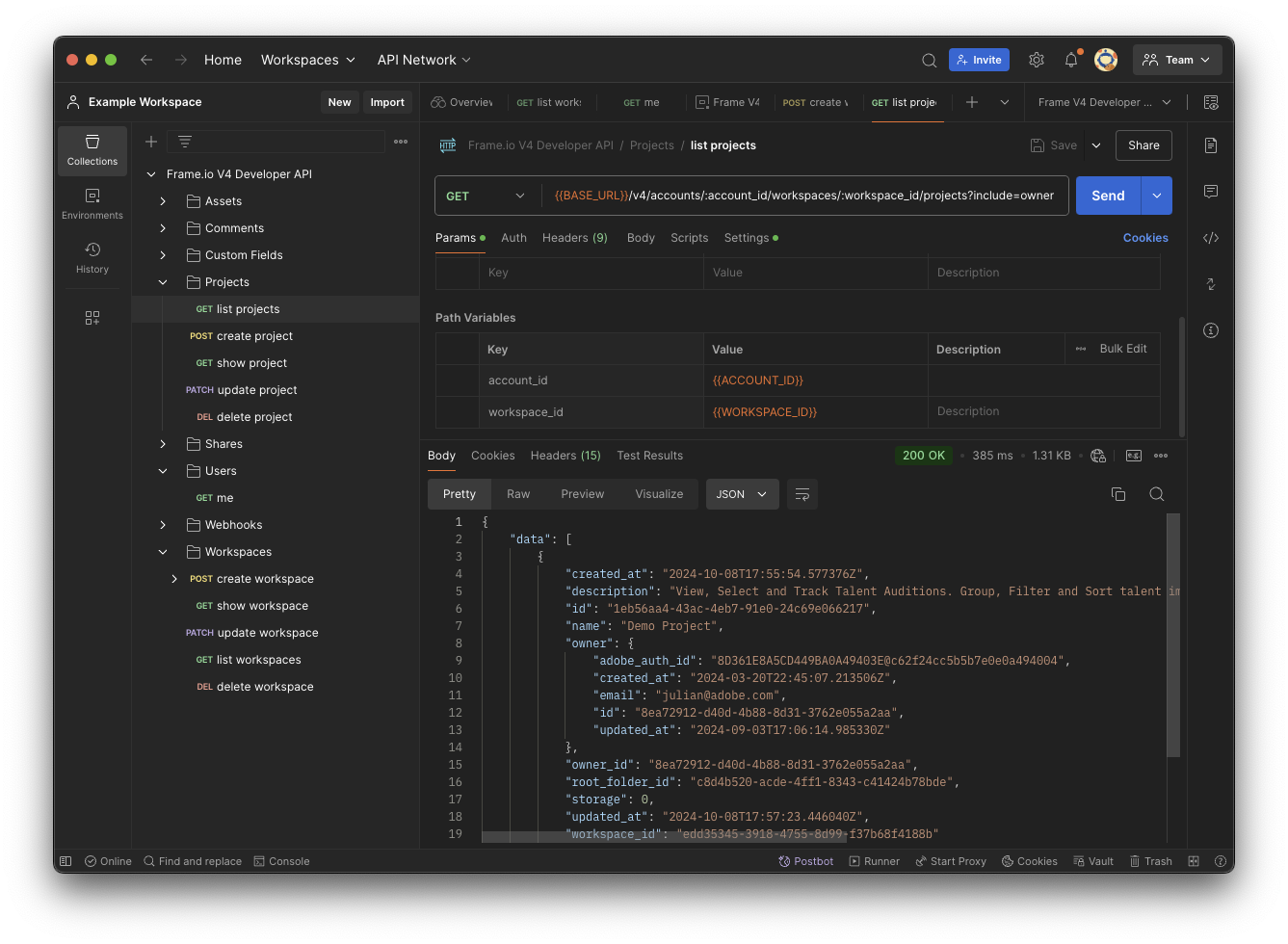
Task: Toggle line wrapping in the response viewer
Action: 802,493
